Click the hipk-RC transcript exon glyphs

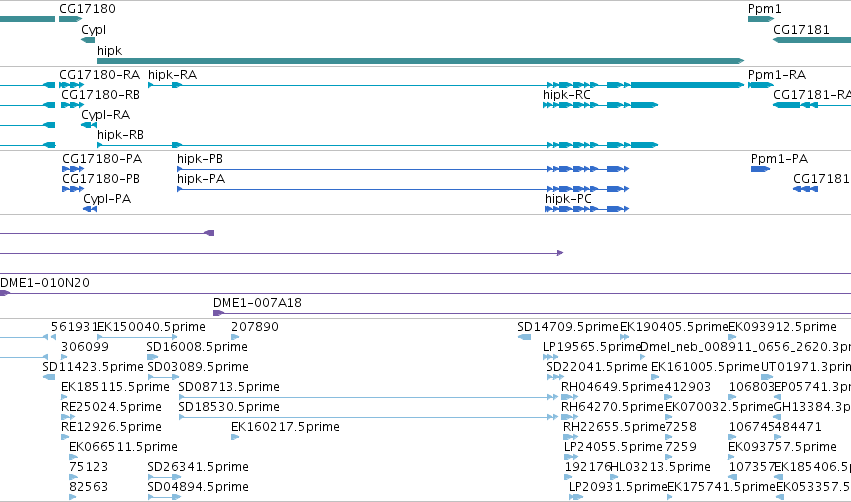600,105
